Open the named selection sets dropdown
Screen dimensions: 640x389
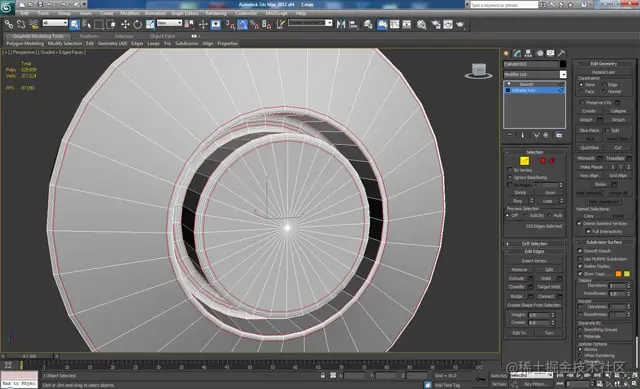pyautogui.click(x=310, y=23)
